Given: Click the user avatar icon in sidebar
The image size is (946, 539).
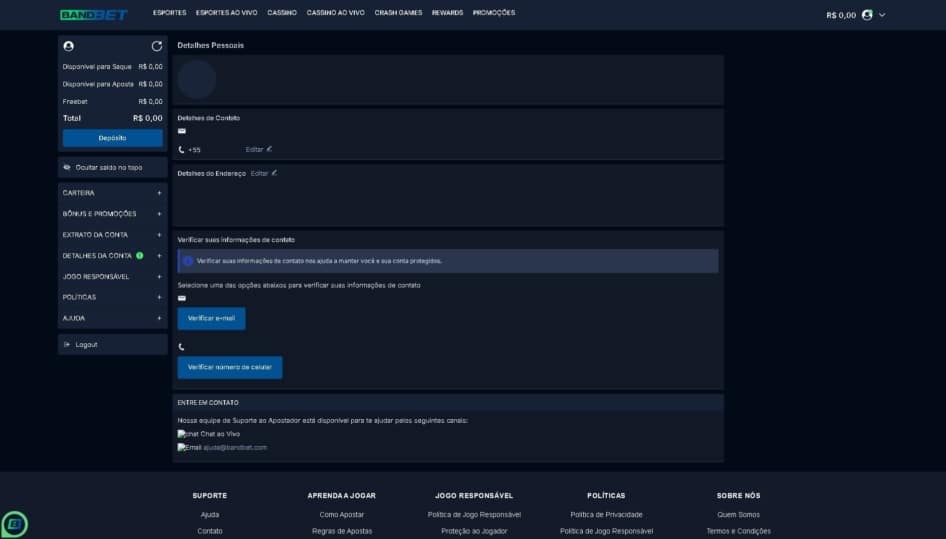Looking at the screenshot, I should coord(69,46).
